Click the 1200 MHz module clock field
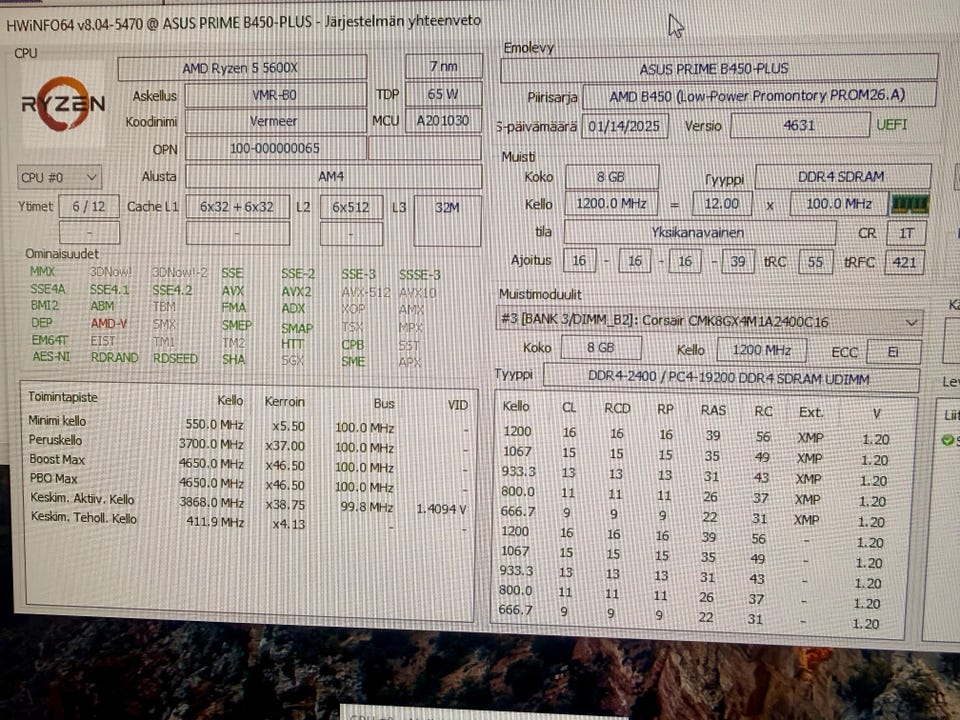 761,350
